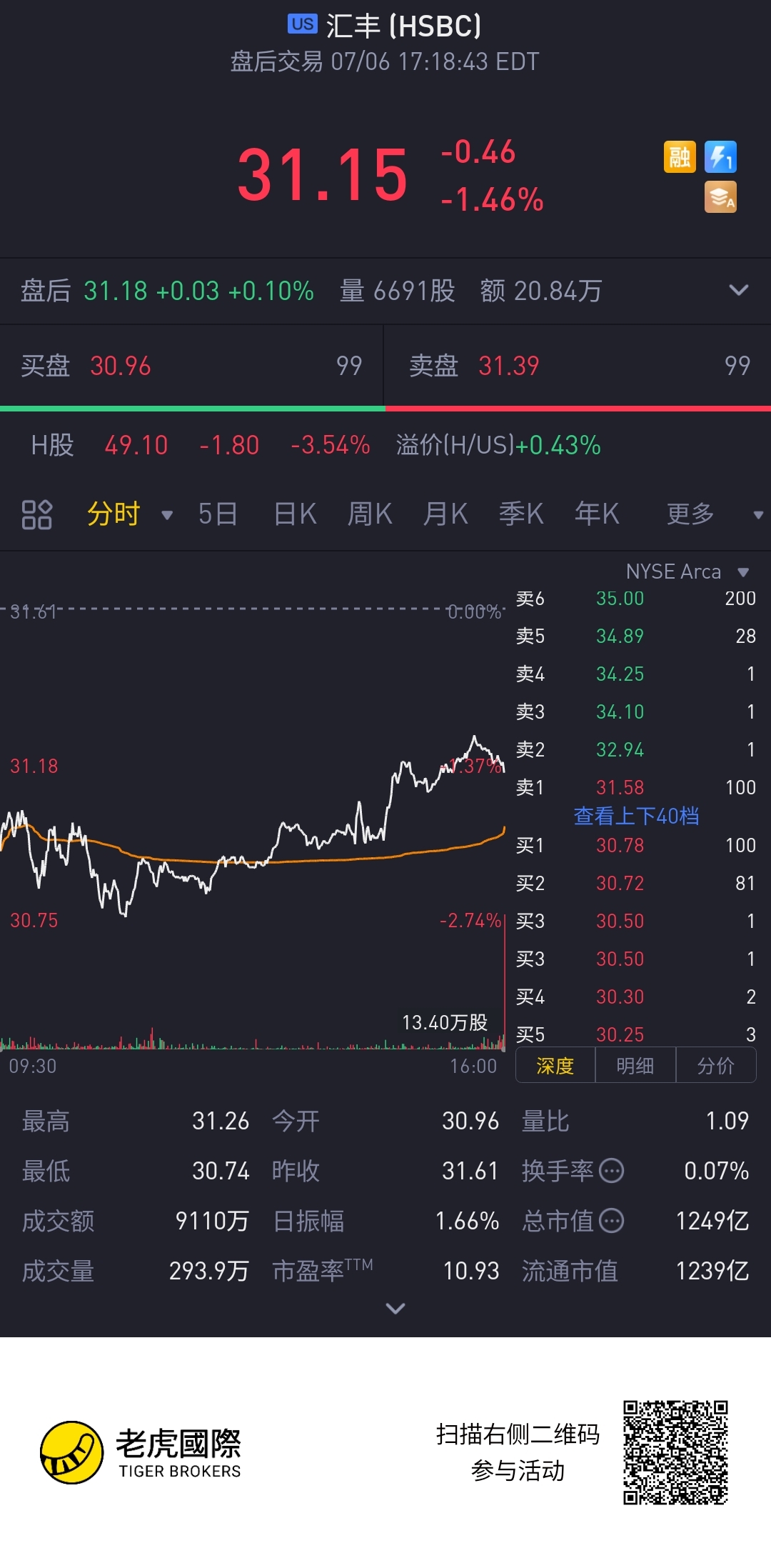Screen dimensions: 771x1568
Task: Switch to the 月K chart tab
Action: point(445,514)
